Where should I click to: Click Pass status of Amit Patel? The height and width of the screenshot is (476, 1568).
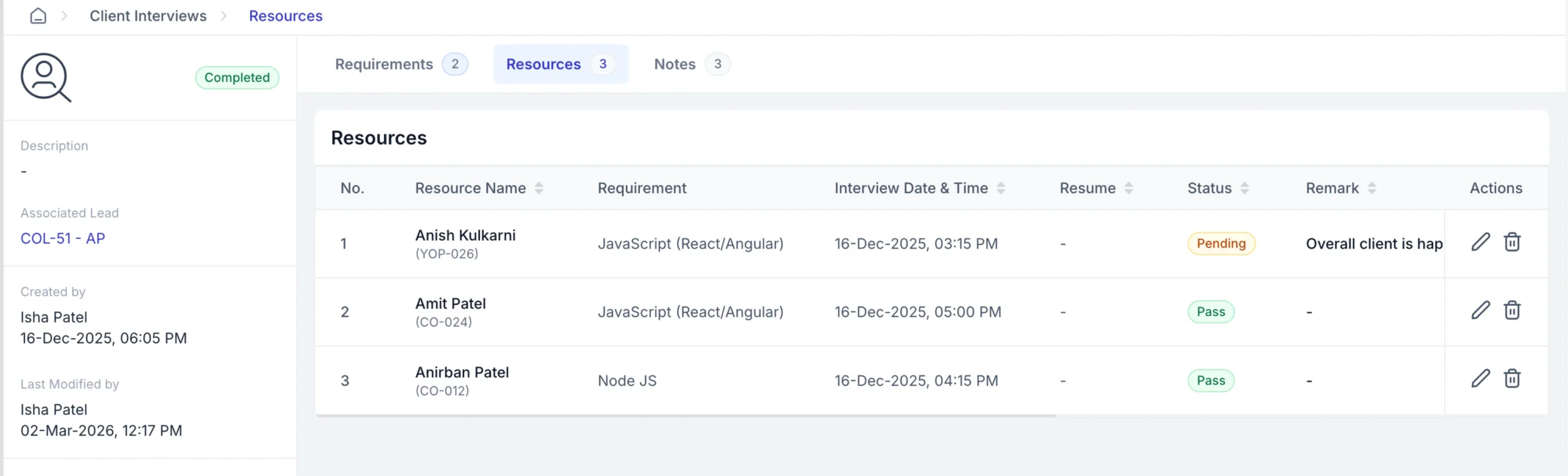(x=1211, y=312)
